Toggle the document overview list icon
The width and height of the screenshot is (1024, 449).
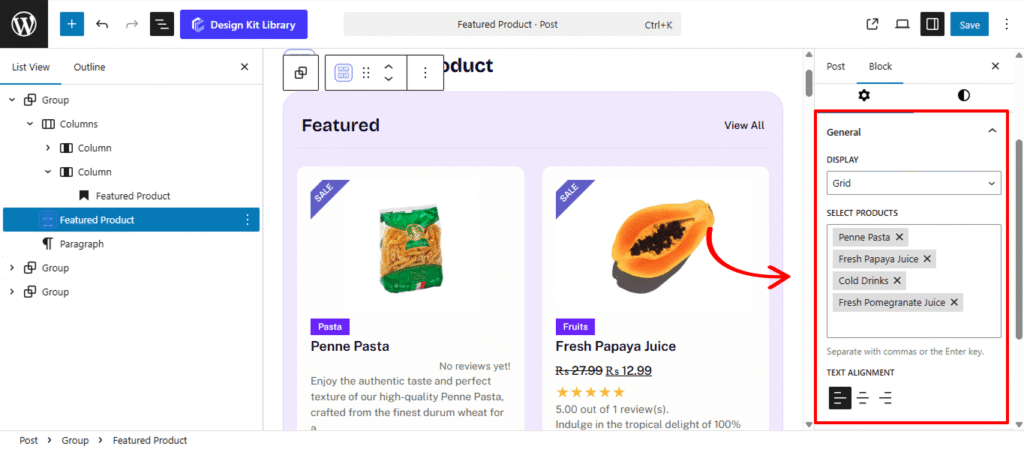pos(162,24)
